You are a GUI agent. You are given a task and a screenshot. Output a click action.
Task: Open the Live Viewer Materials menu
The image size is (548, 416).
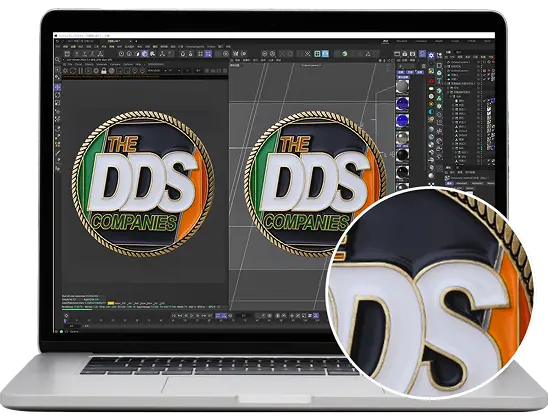point(102,65)
